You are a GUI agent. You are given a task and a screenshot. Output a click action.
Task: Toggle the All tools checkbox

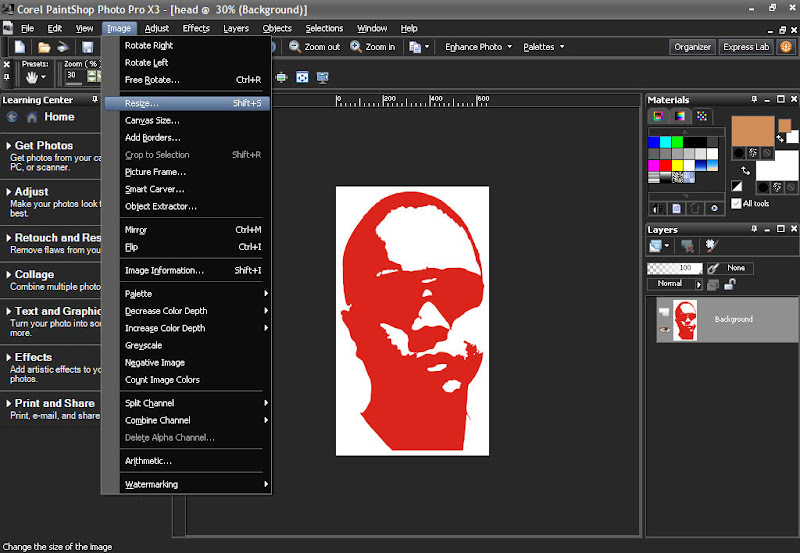tap(737, 203)
